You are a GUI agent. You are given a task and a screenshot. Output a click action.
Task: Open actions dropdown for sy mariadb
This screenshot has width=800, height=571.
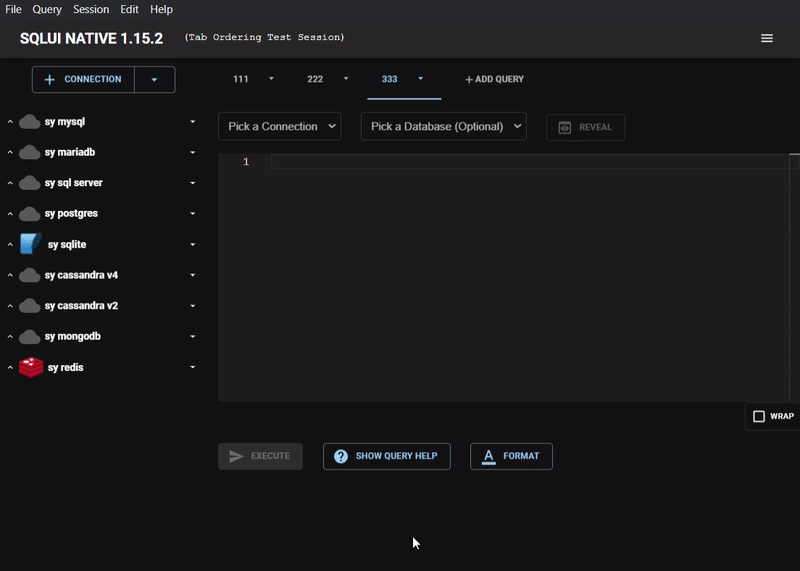point(192,153)
